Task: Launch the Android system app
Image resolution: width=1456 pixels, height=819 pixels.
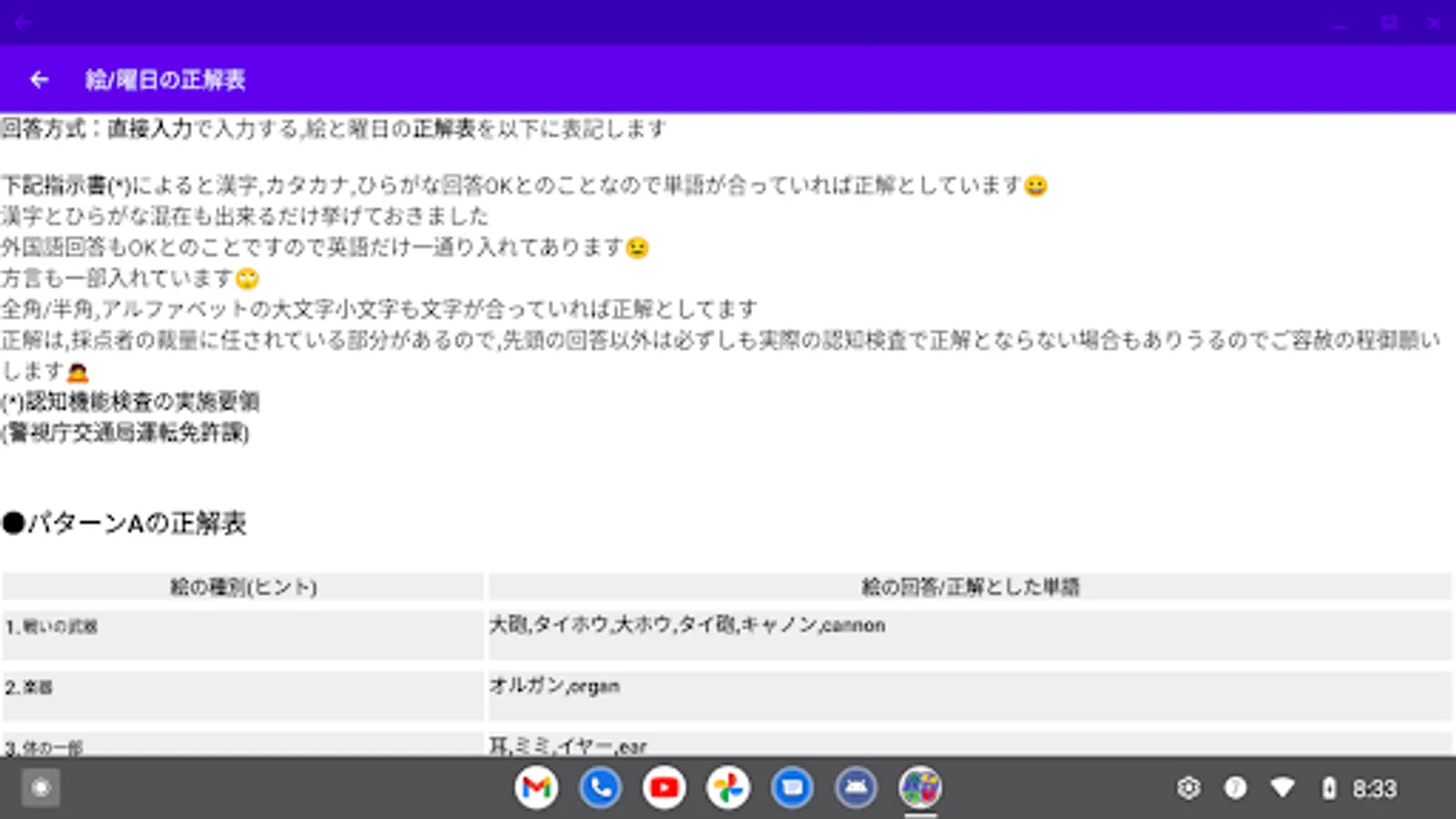Action: 855,788
